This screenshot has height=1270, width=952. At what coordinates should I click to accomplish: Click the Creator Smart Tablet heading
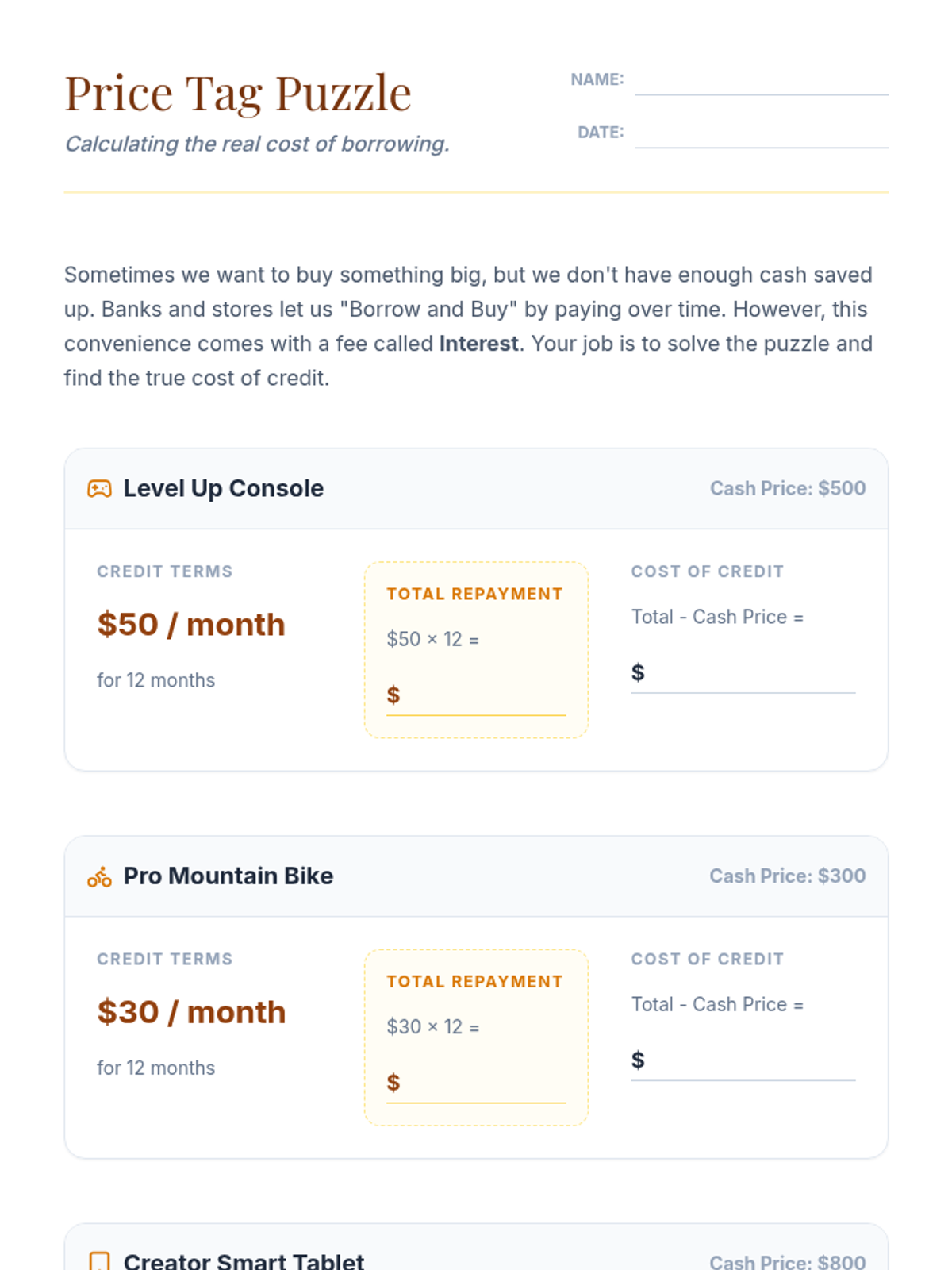point(244,1261)
